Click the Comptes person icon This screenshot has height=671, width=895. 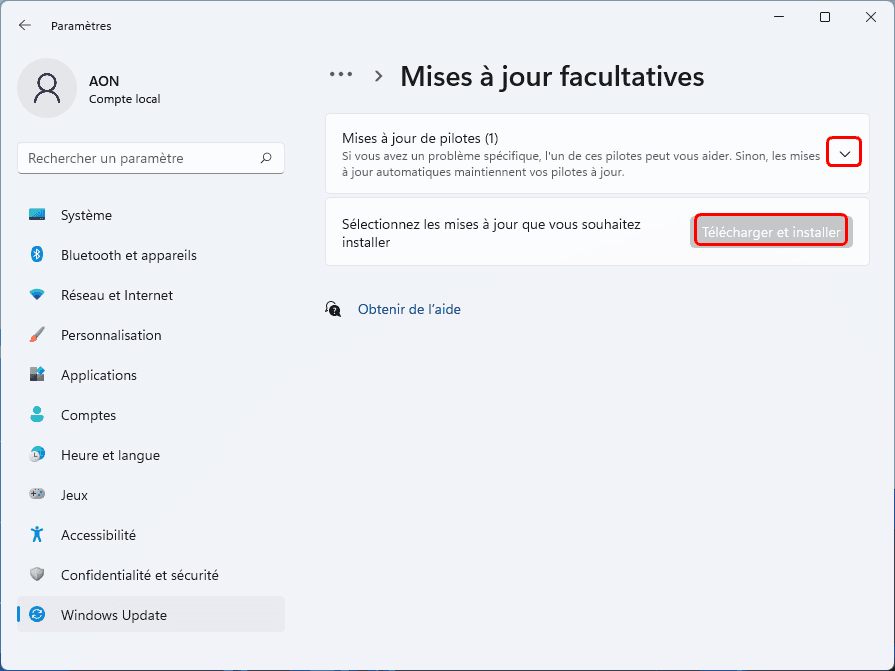tap(38, 415)
